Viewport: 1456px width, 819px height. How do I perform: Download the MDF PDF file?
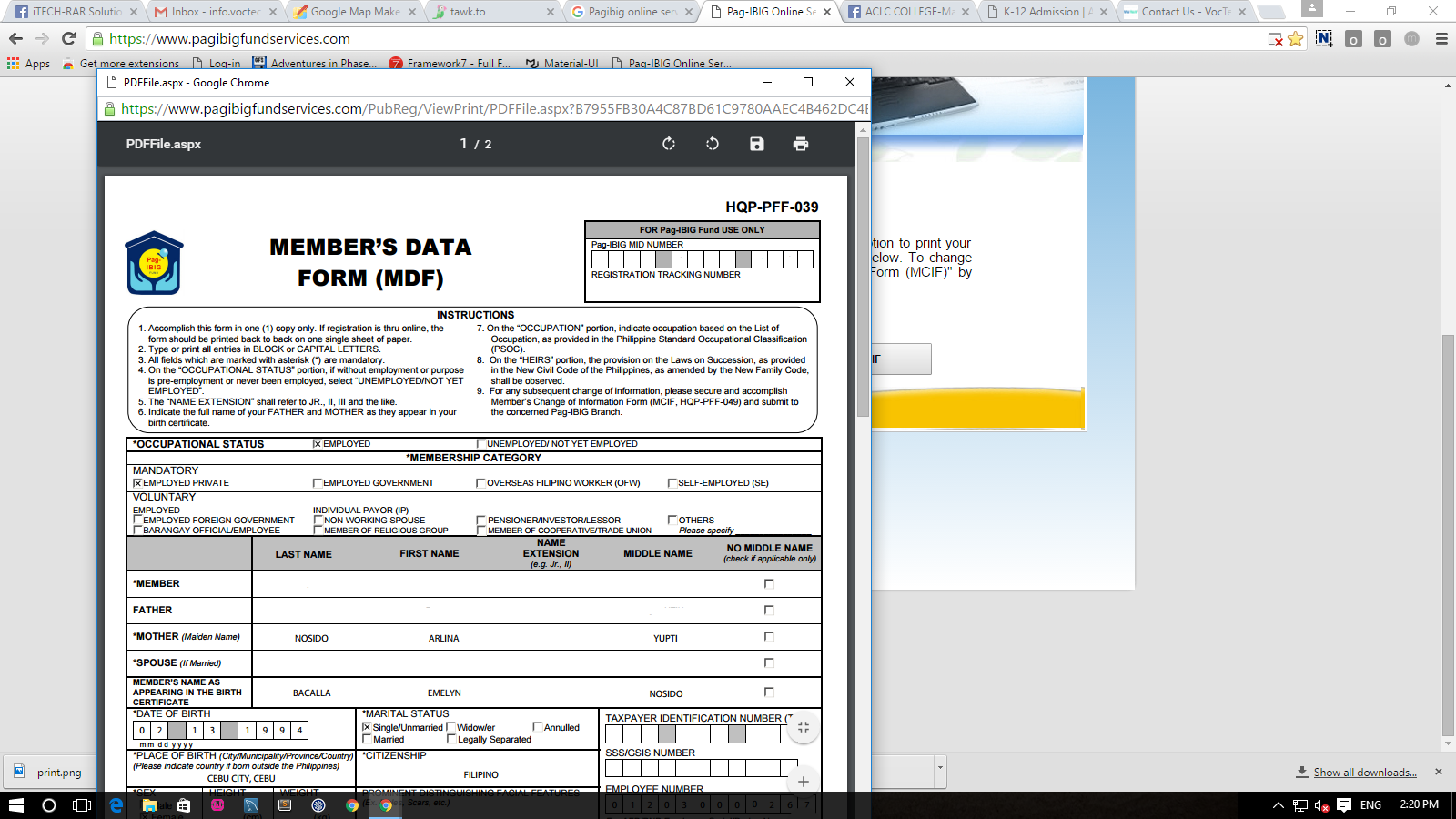[x=756, y=144]
